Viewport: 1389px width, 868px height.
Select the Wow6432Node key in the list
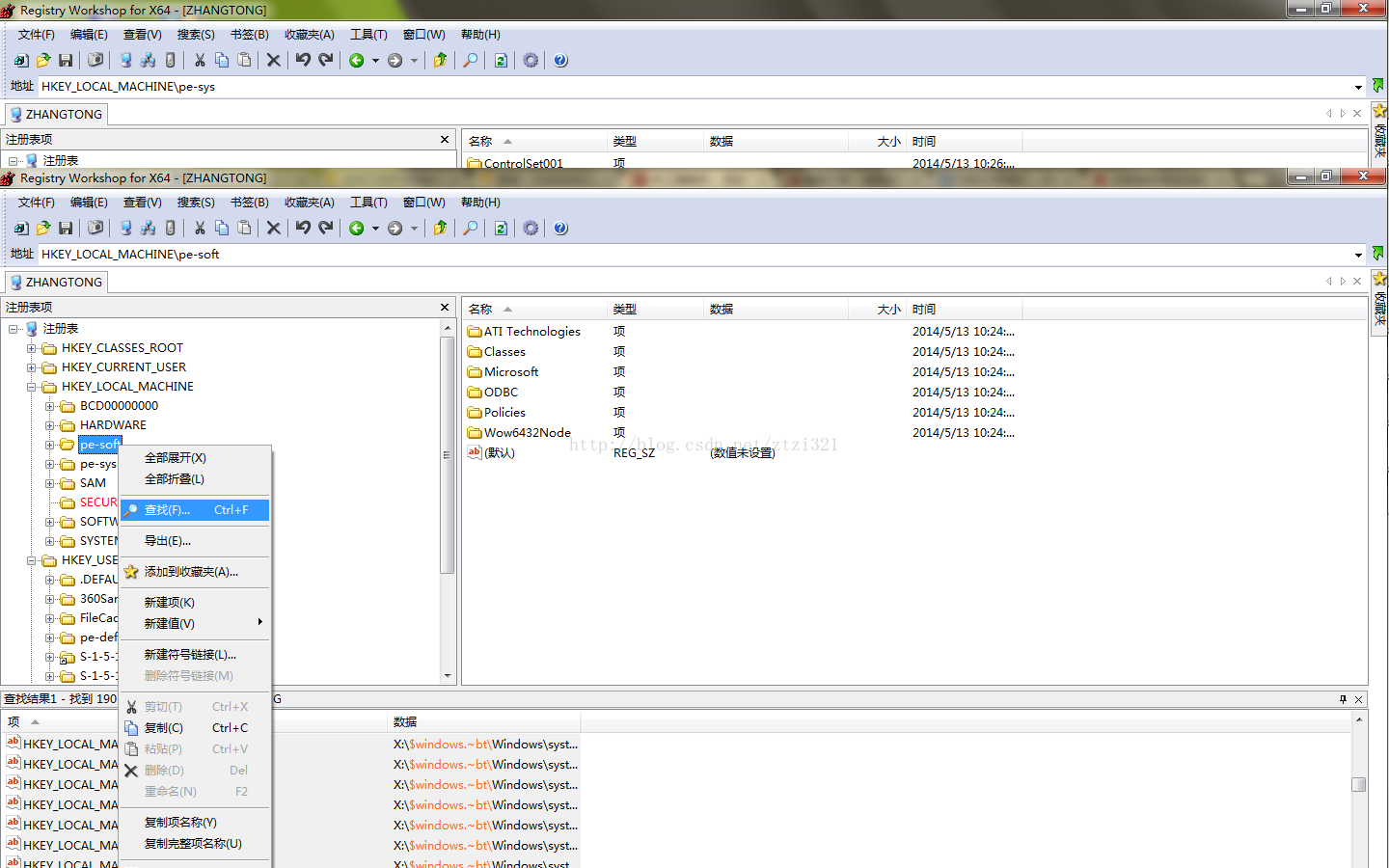pyautogui.click(x=519, y=433)
